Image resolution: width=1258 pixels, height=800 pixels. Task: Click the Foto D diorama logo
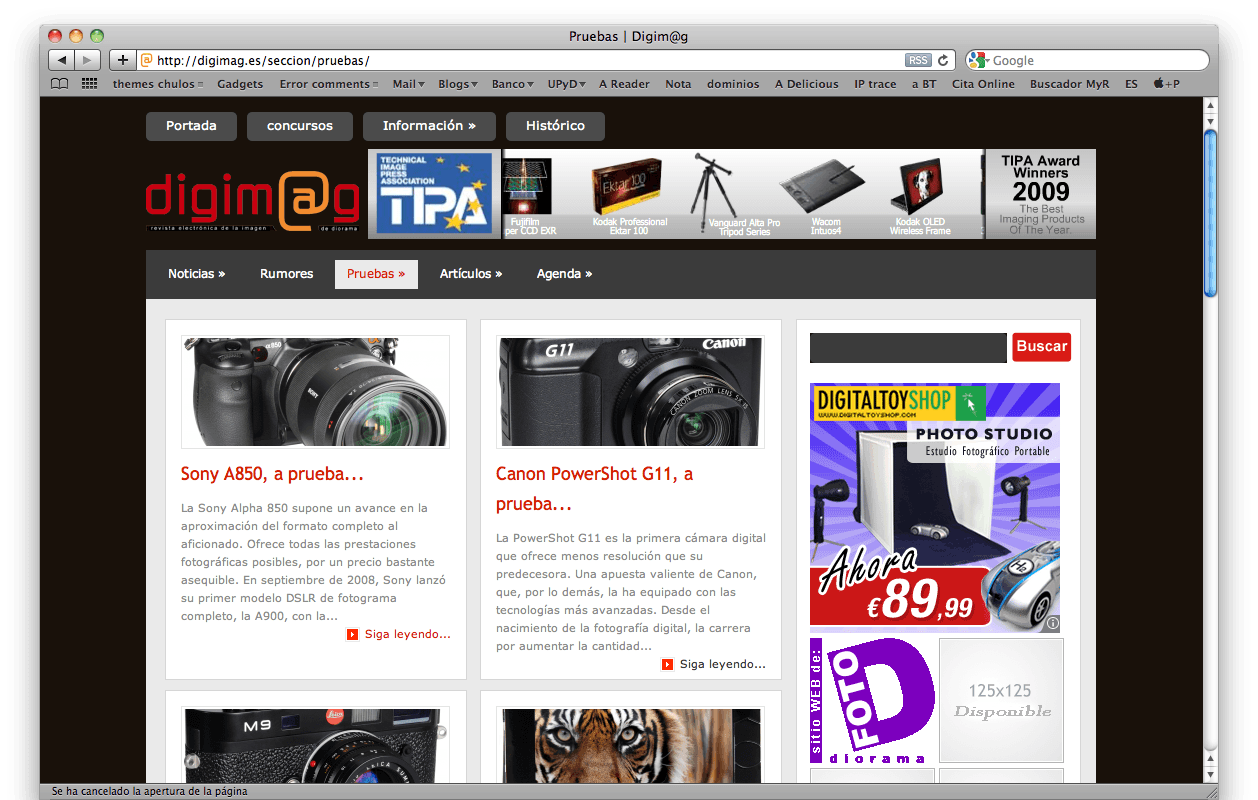tap(872, 701)
